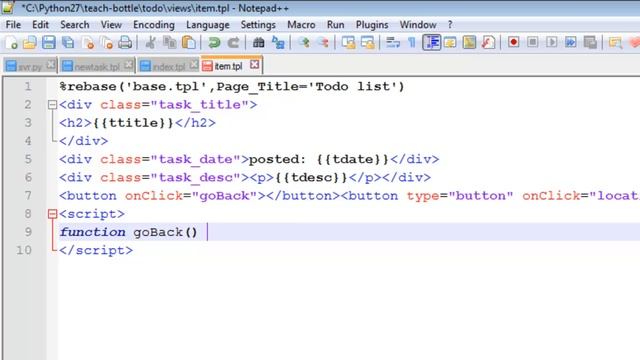Open the Run menu
The height and width of the screenshot is (360, 640).
(336, 25)
